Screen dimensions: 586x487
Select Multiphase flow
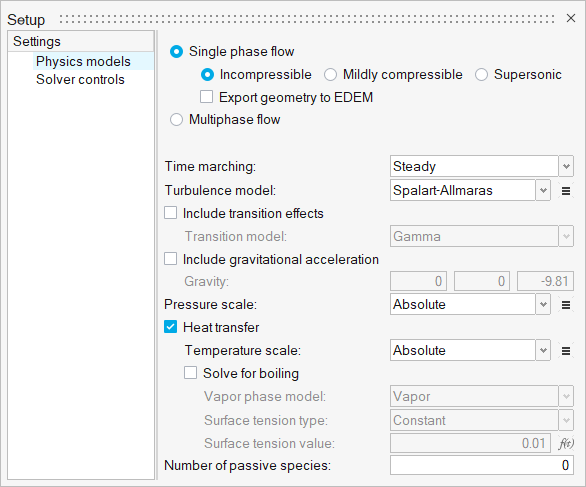[176, 120]
